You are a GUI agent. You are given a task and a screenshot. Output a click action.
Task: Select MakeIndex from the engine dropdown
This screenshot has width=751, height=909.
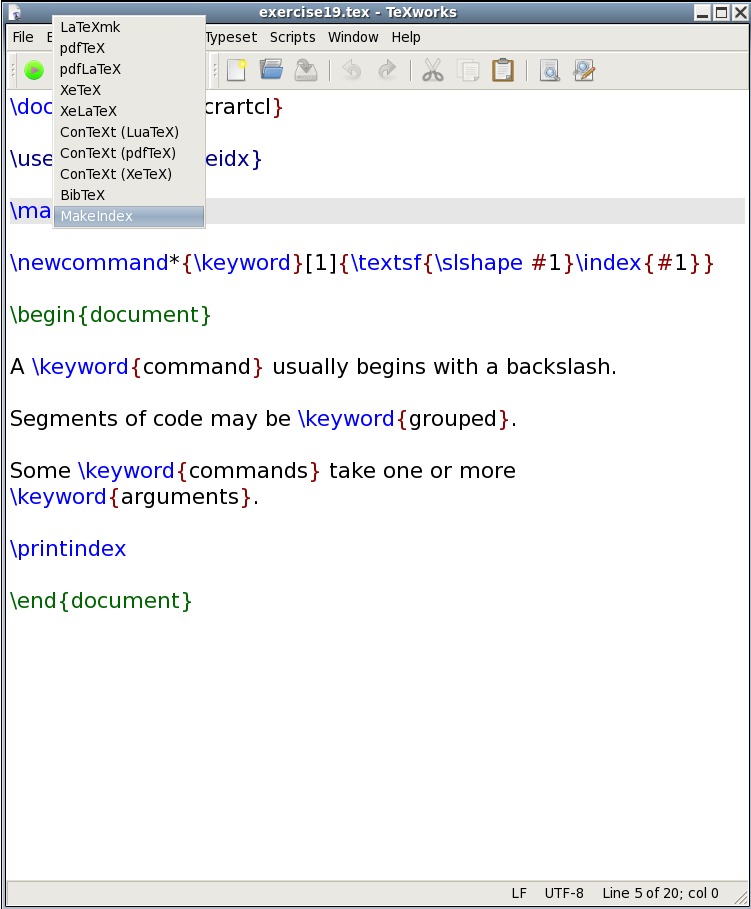pyautogui.click(x=96, y=216)
